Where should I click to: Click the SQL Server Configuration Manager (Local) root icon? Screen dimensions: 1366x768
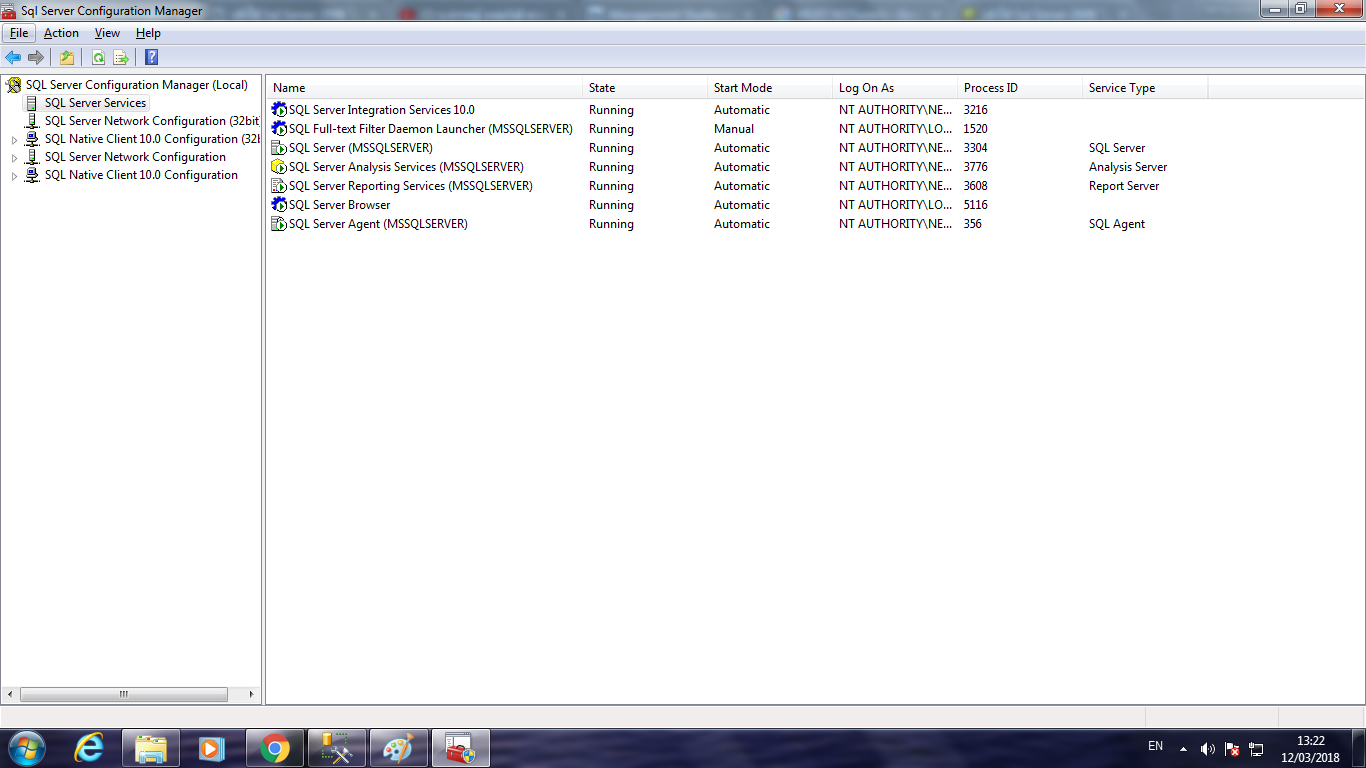tap(14, 85)
